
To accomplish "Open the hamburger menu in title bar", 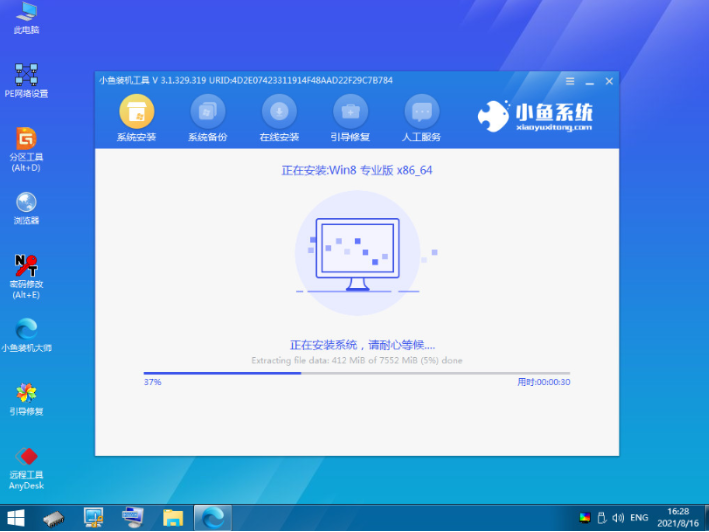I will tap(568, 79).
